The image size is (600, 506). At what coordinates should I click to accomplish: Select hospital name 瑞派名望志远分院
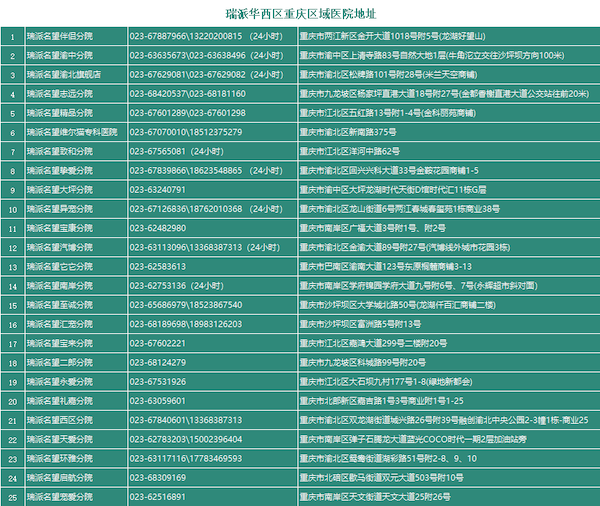[x=60, y=94]
